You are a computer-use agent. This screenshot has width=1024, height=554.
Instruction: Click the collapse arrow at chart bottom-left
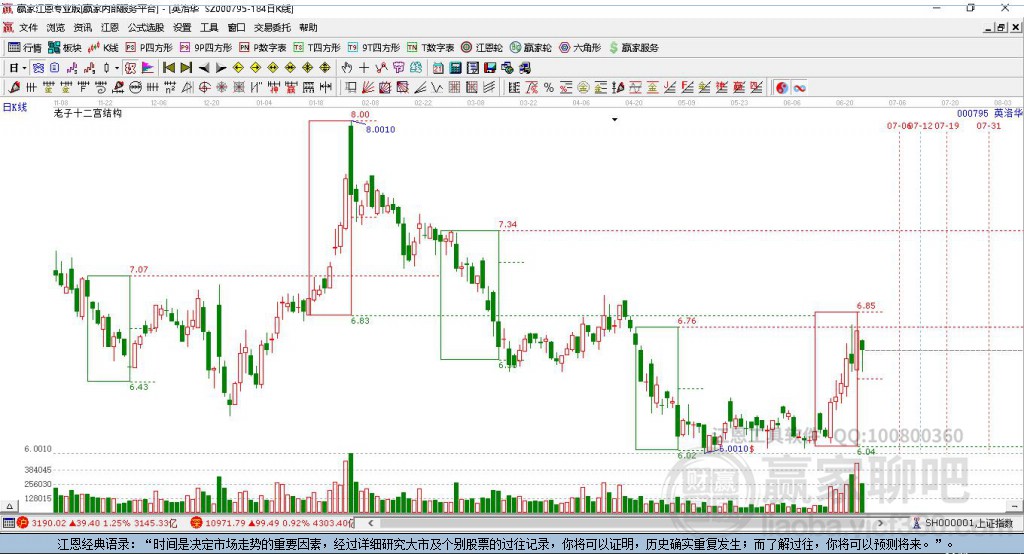pos(9,506)
